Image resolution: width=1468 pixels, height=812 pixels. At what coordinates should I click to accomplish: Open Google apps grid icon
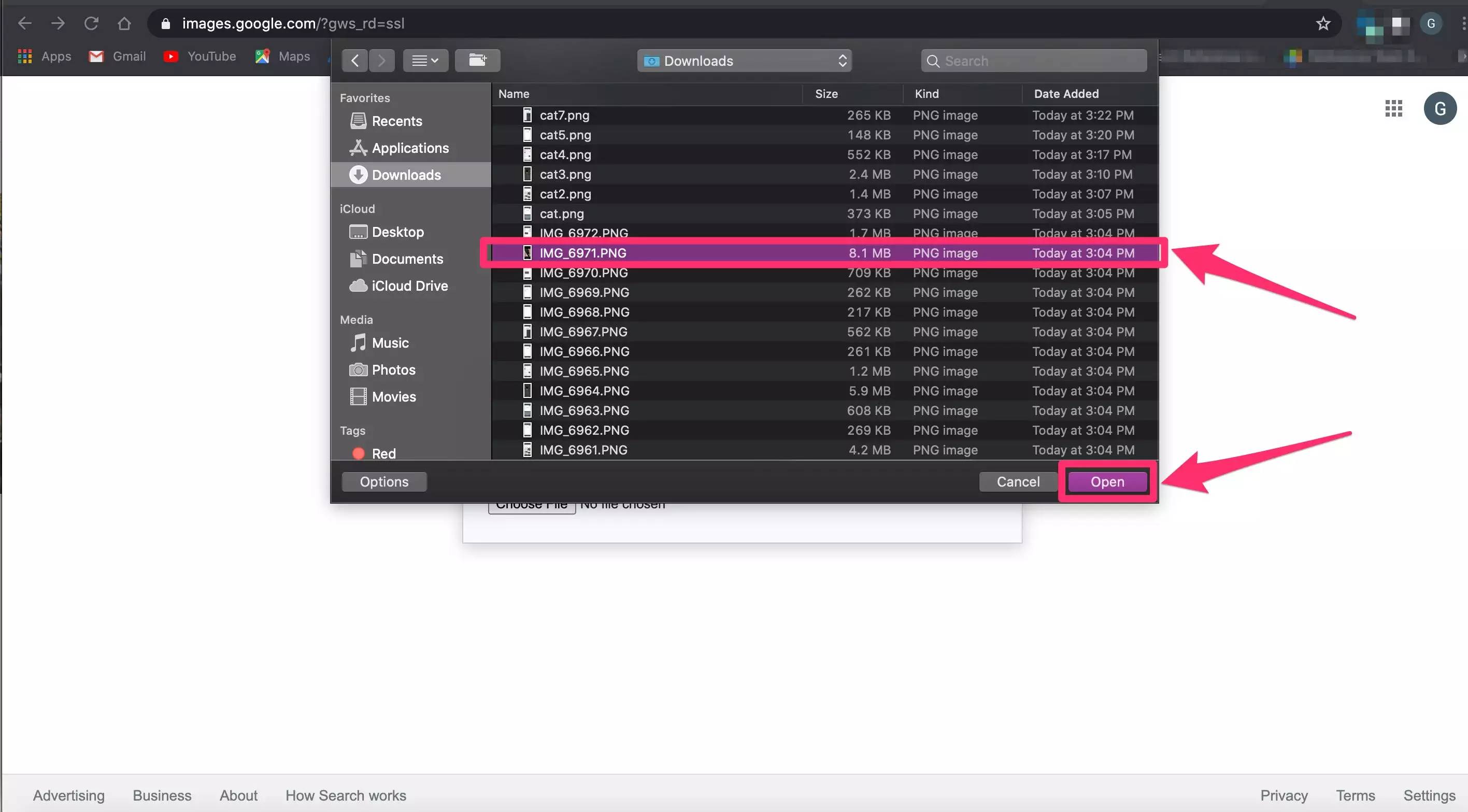(x=1393, y=108)
